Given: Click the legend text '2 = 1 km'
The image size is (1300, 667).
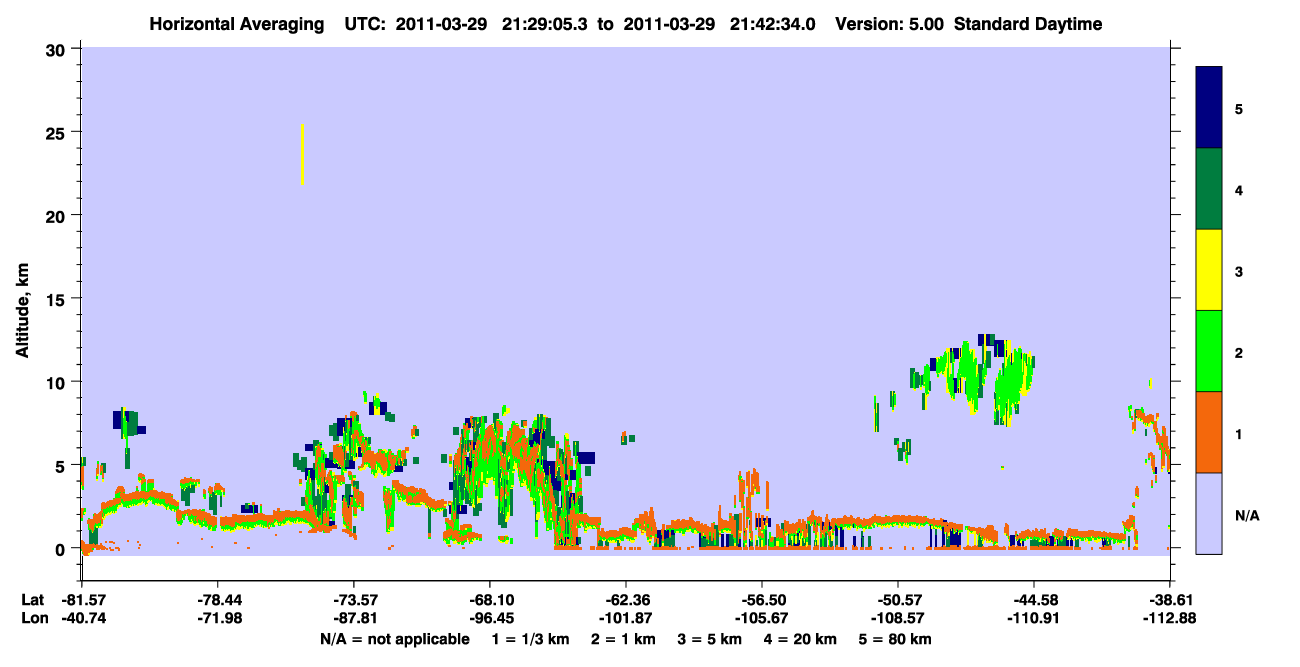Looking at the screenshot, I should (x=623, y=639).
